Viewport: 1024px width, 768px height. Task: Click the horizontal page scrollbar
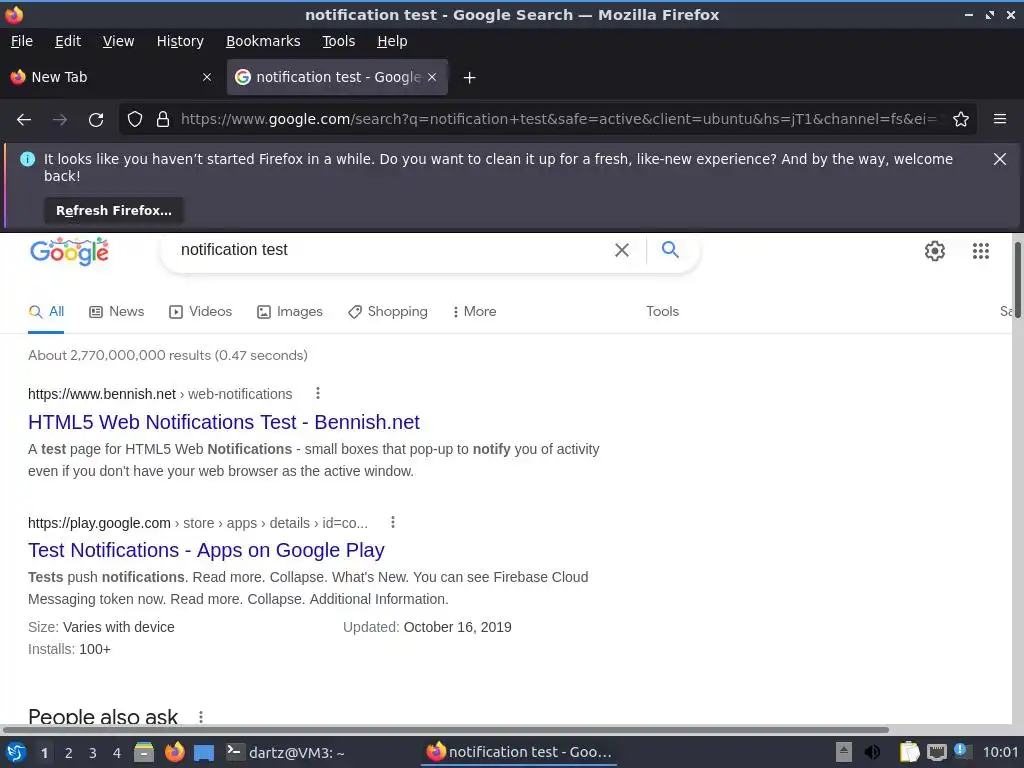pos(445,729)
